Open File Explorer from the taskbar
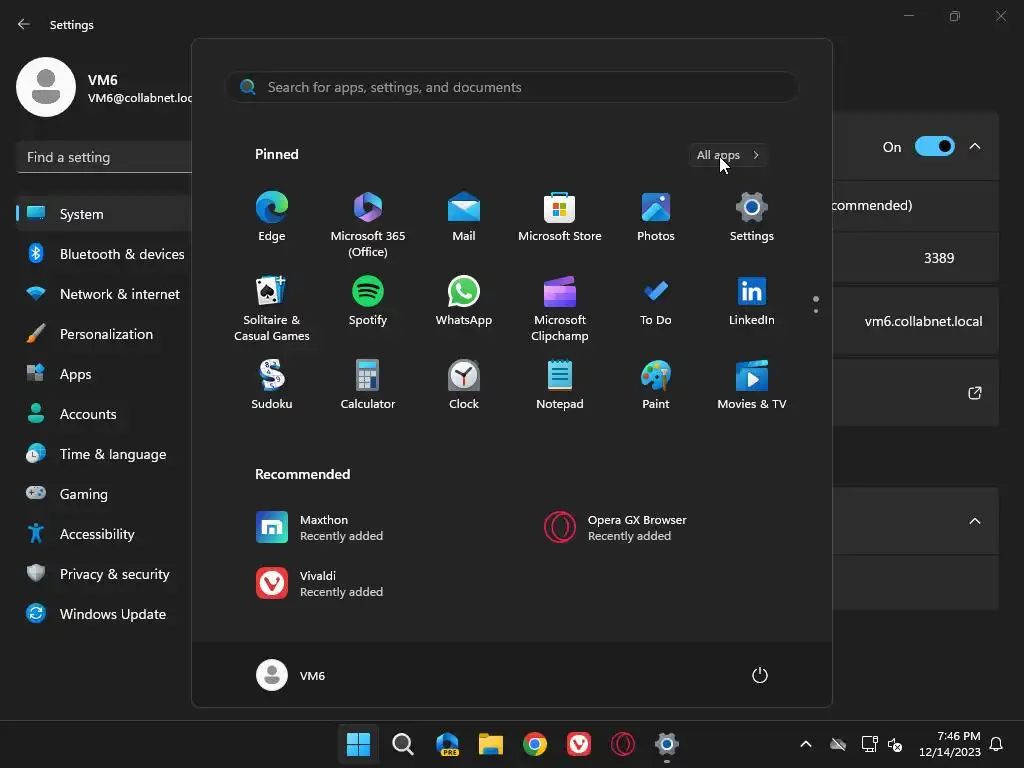This screenshot has height=768, width=1024. tap(490, 744)
